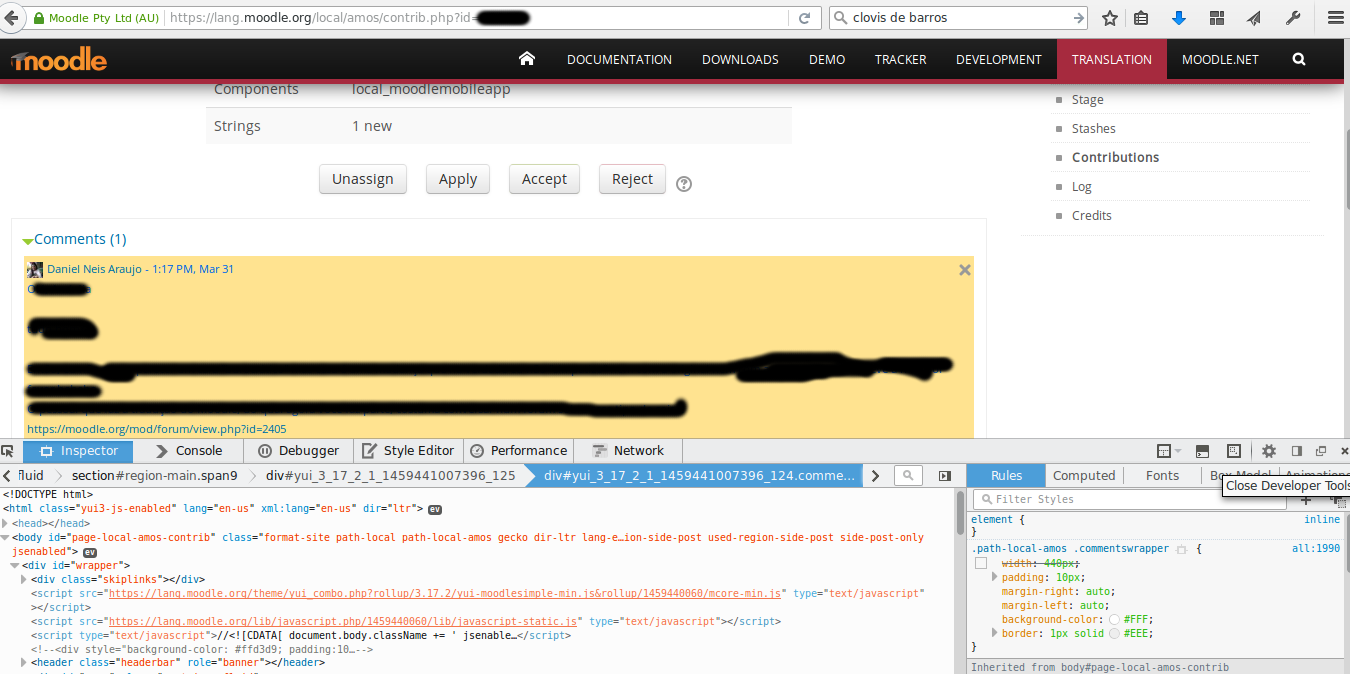
Task: Click Daniel Neis Araujo's avatar
Action: (35, 270)
